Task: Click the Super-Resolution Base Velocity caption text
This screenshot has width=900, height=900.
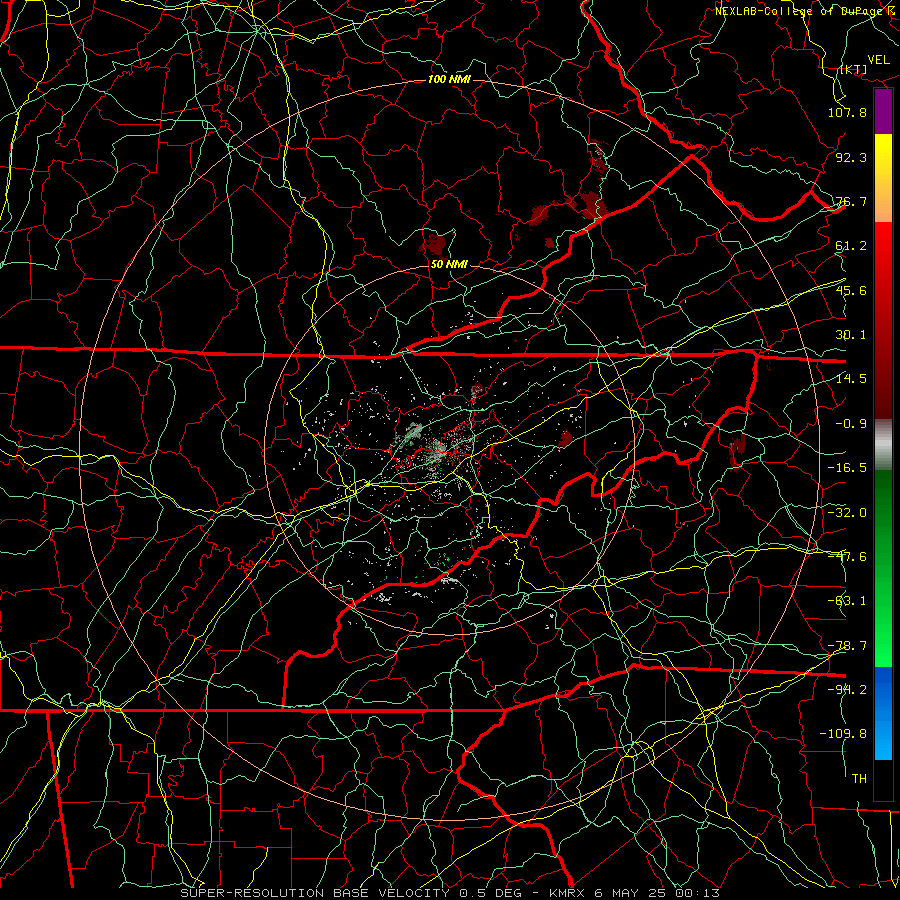Action: click(x=449, y=893)
